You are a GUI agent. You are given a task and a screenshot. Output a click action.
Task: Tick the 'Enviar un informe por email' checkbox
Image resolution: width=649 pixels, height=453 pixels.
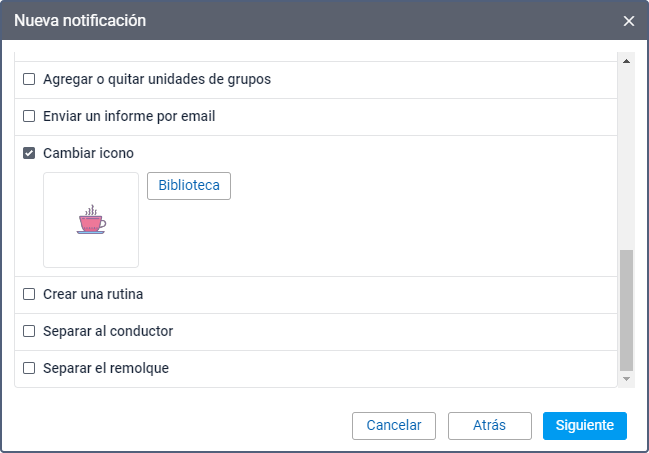click(x=30, y=116)
